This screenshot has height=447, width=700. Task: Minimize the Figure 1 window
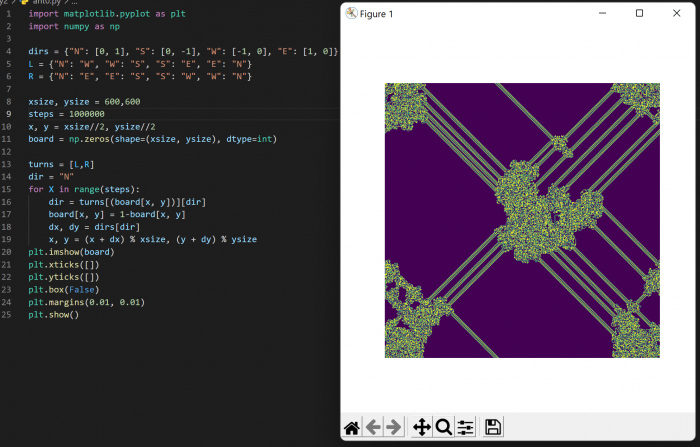(601, 14)
